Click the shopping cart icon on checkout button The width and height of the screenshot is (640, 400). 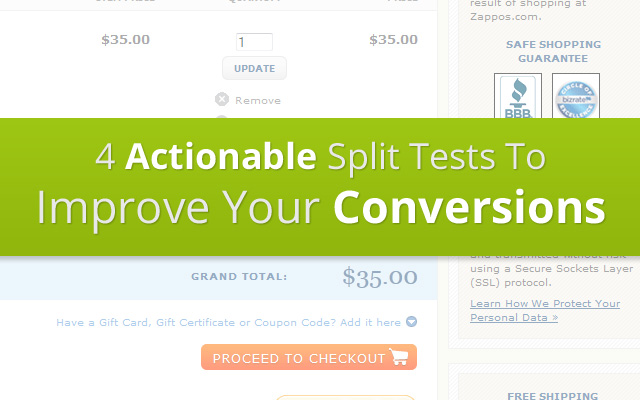[x=399, y=358]
